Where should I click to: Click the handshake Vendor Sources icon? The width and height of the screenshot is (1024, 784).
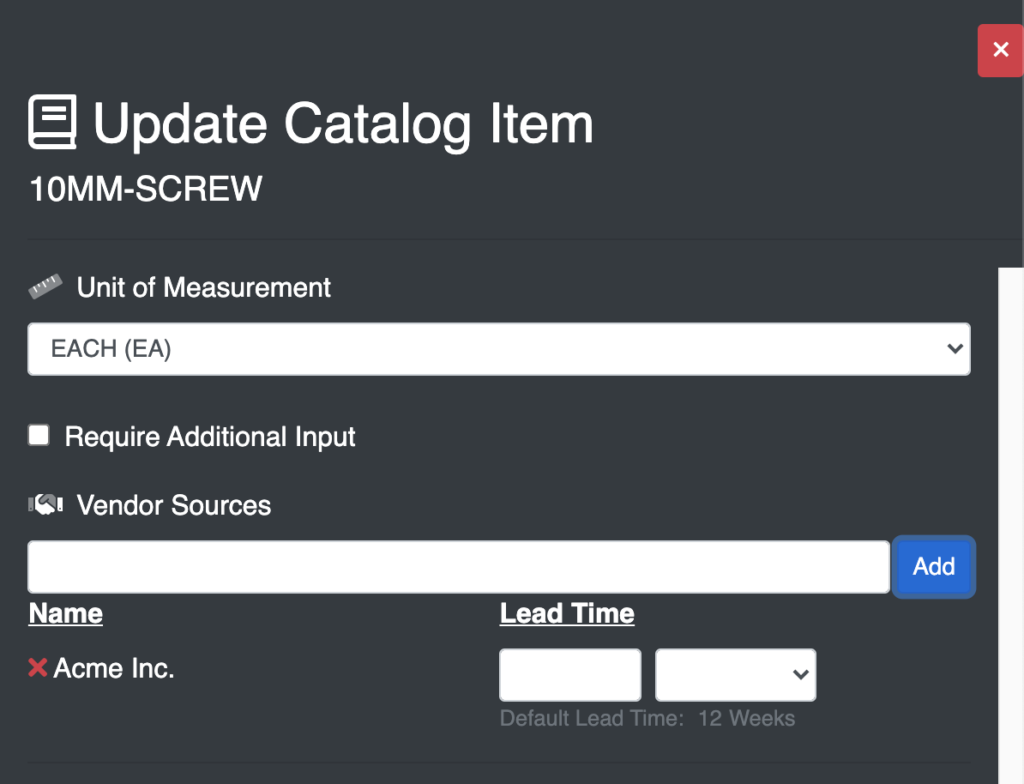coord(46,504)
